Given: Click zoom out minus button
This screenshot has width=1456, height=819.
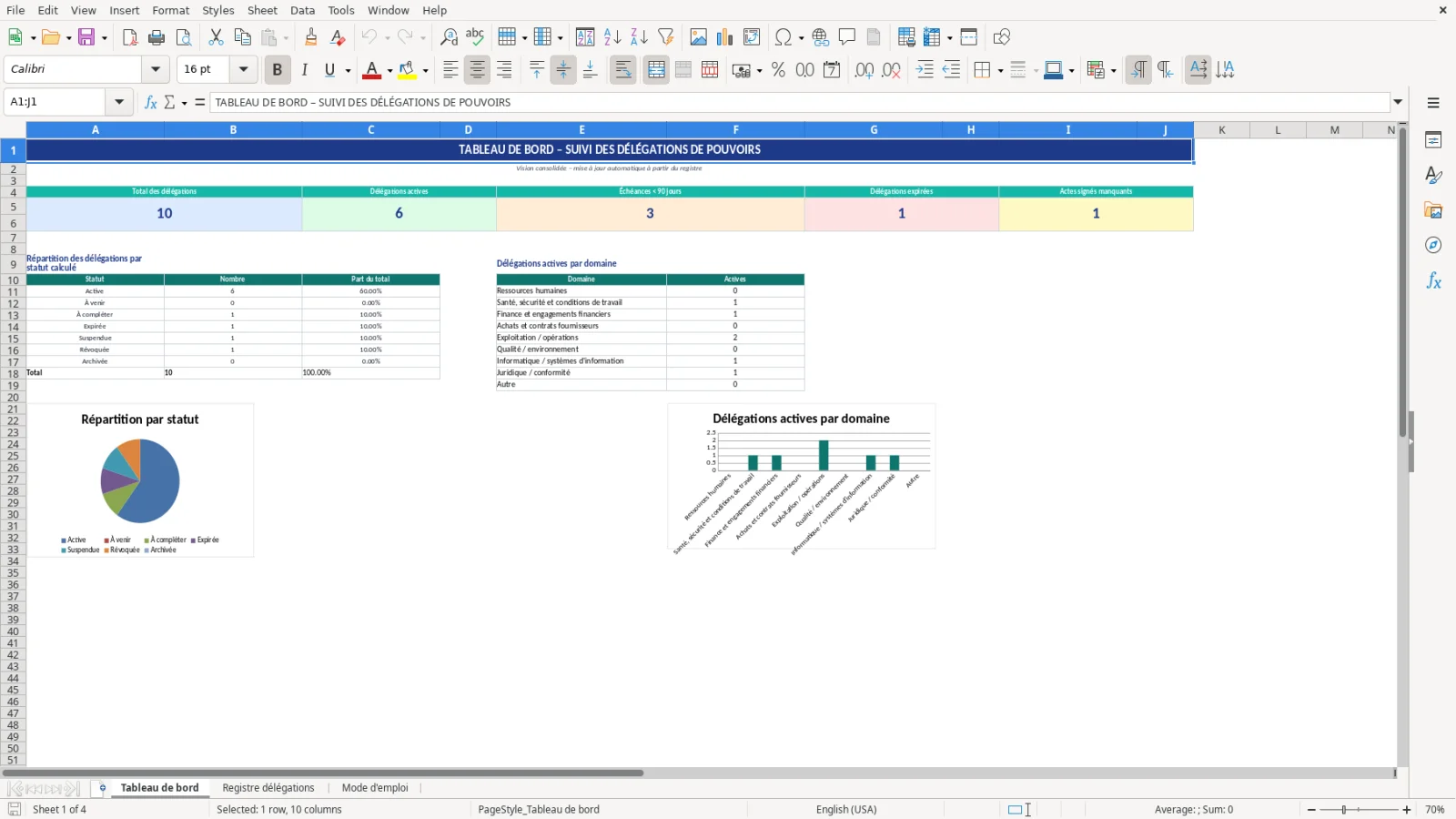Looking at the screenshot, I should point(1311,810).
